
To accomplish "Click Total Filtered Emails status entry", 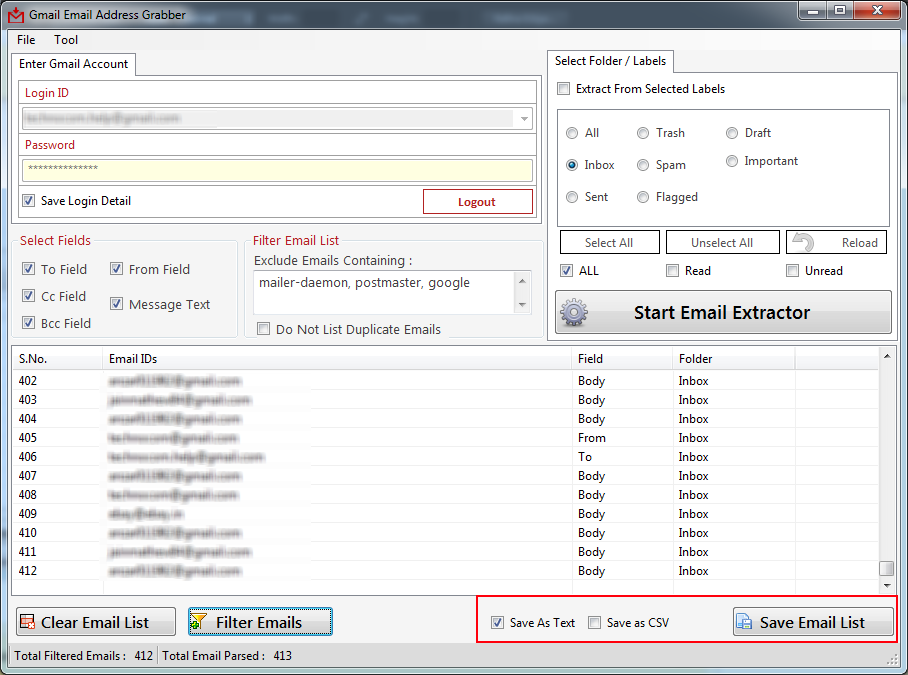I will pos(83,656).
